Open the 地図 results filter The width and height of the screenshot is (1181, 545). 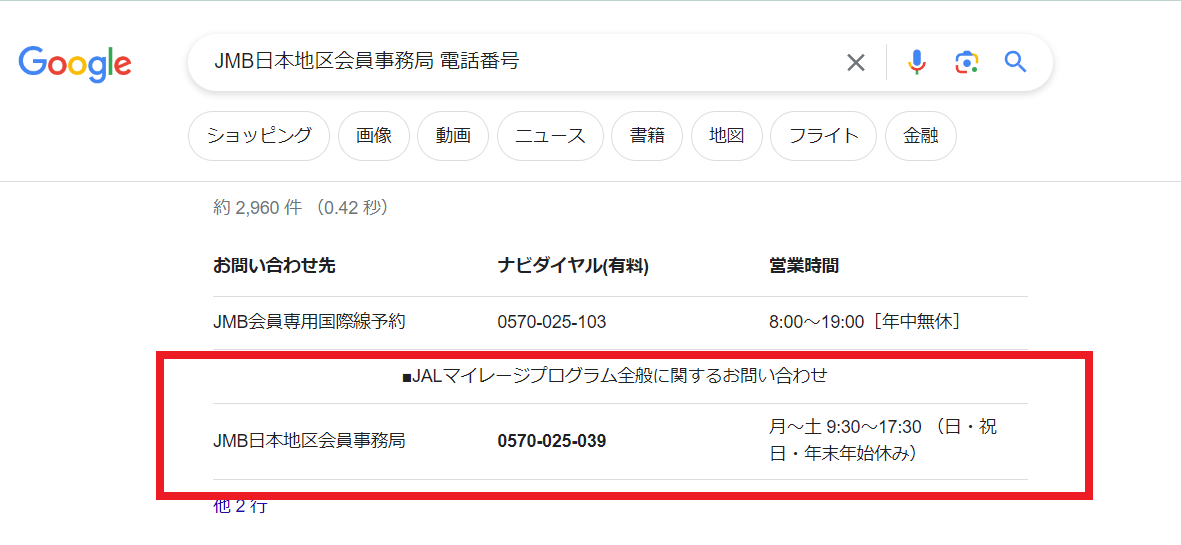[x=726, y=136]
